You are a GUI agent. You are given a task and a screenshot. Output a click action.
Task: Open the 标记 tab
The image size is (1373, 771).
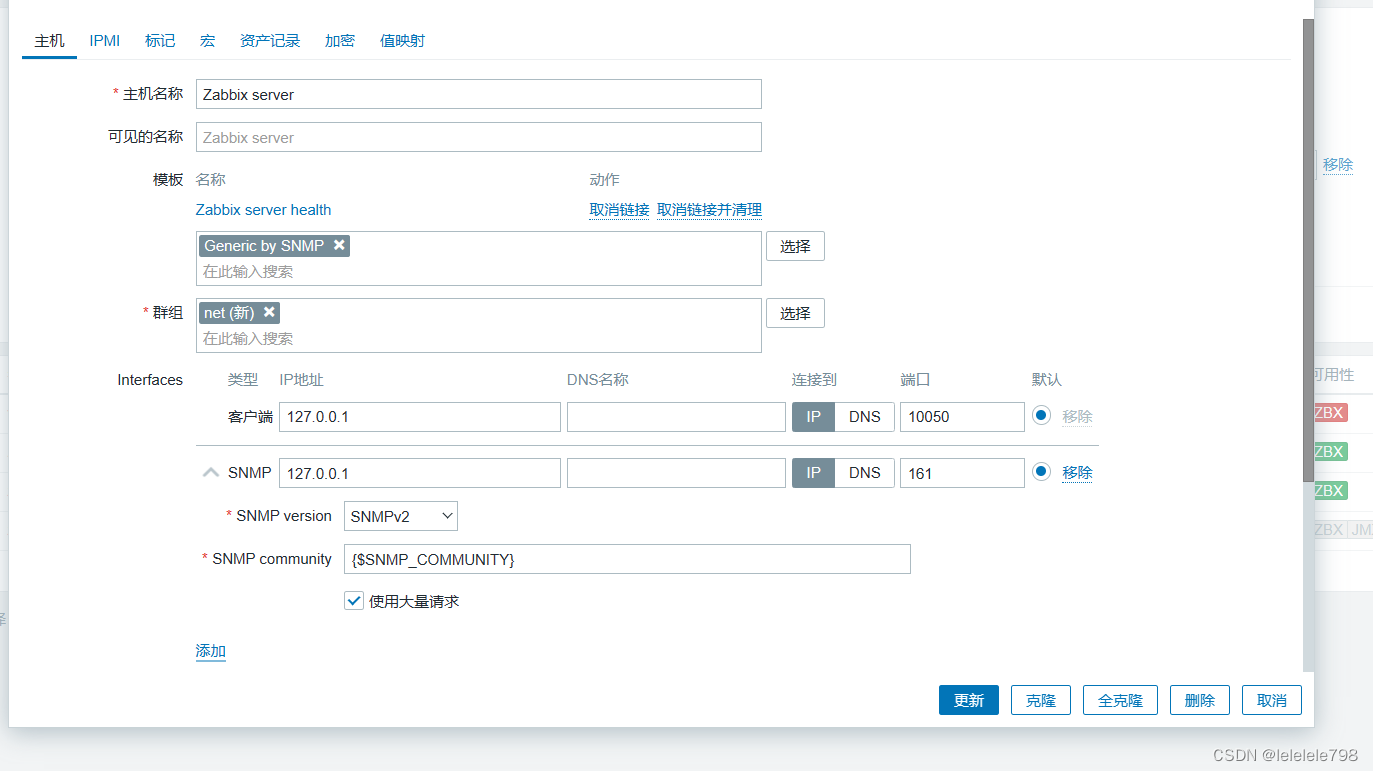[x=160, y=40]
